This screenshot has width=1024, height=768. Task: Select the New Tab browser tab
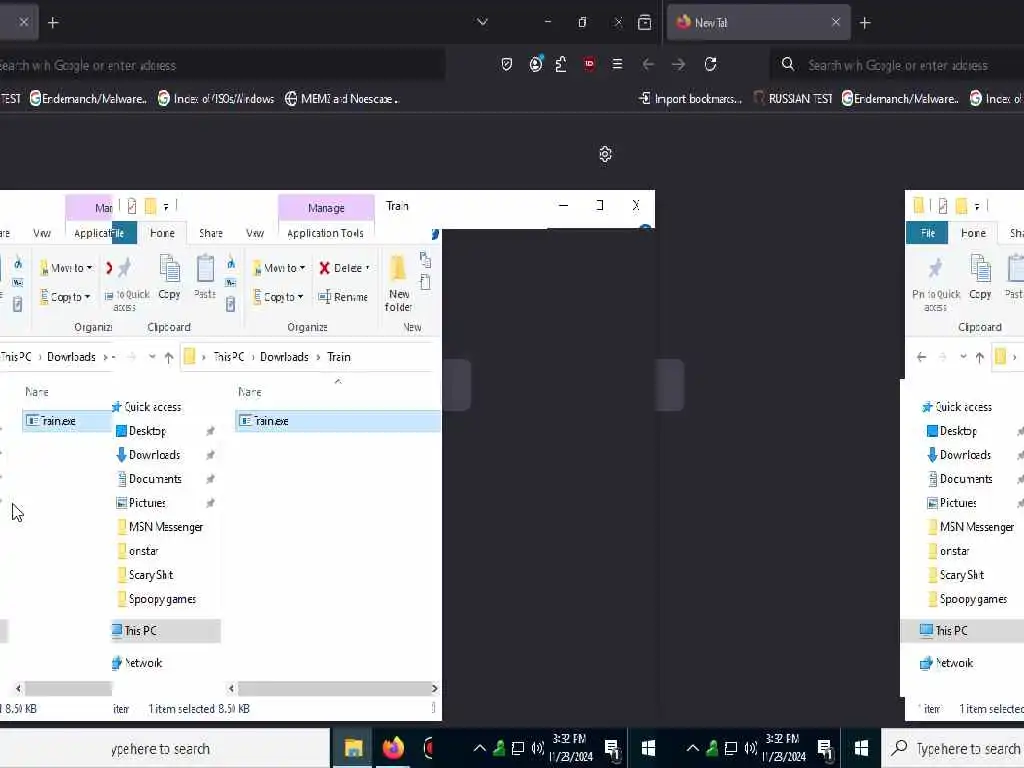coord(758,23)
